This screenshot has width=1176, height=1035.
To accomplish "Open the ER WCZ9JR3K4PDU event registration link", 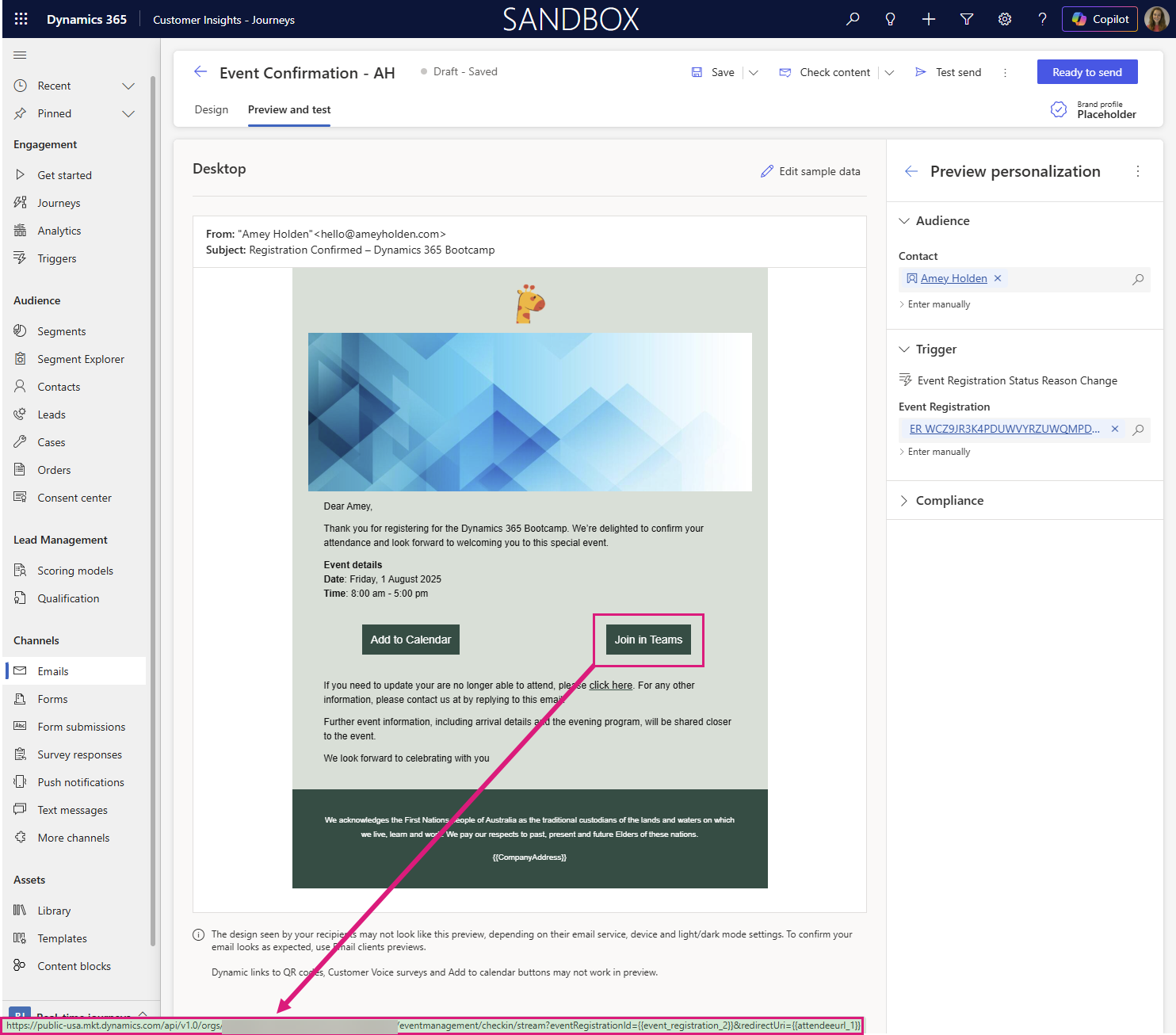I will 1004,429.
